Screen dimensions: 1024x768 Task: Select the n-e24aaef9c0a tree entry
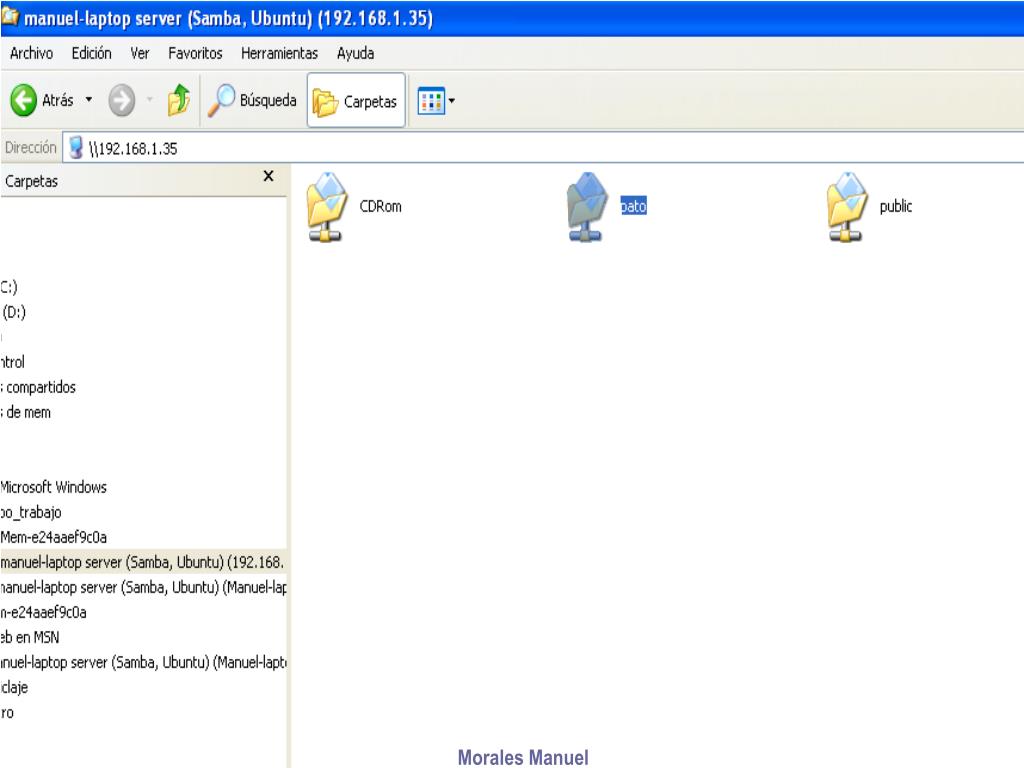43,613
